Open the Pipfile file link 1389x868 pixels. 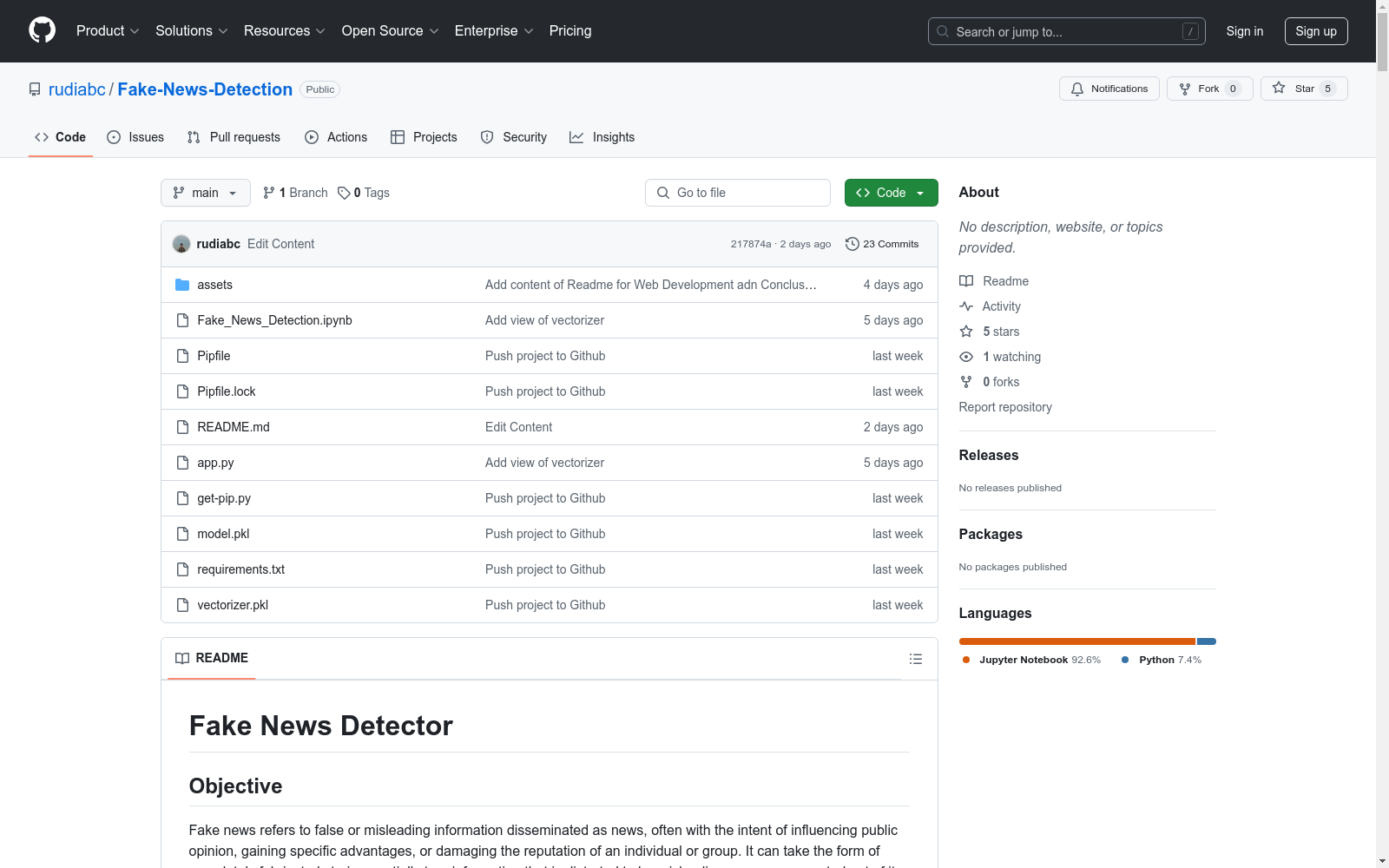click(214, 356)
